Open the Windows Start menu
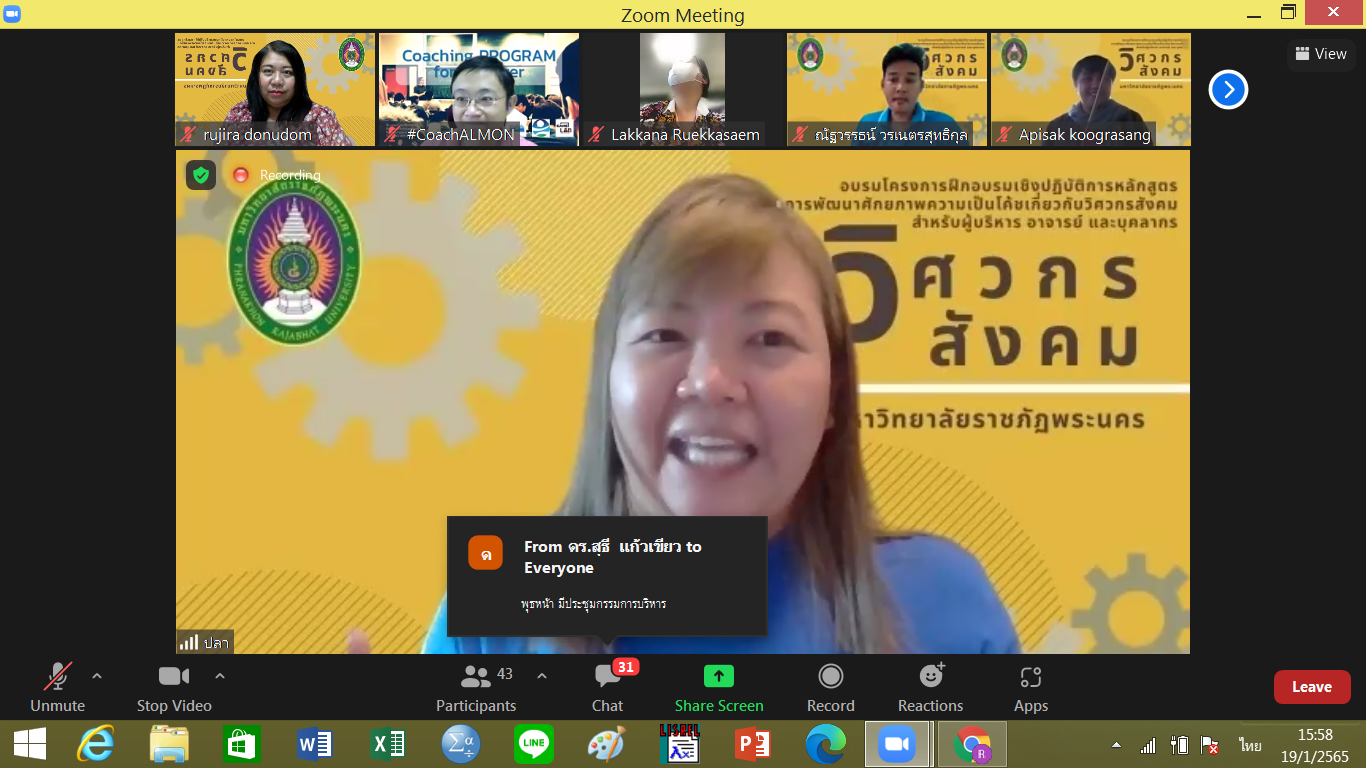Image resolution: width=1366 pixels, height=768 pixels. 29,745
